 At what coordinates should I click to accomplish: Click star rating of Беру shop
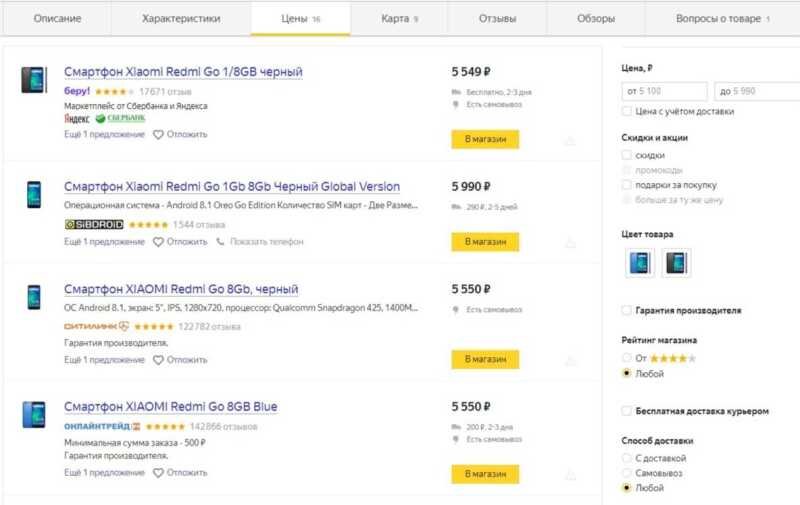(114, 92)
